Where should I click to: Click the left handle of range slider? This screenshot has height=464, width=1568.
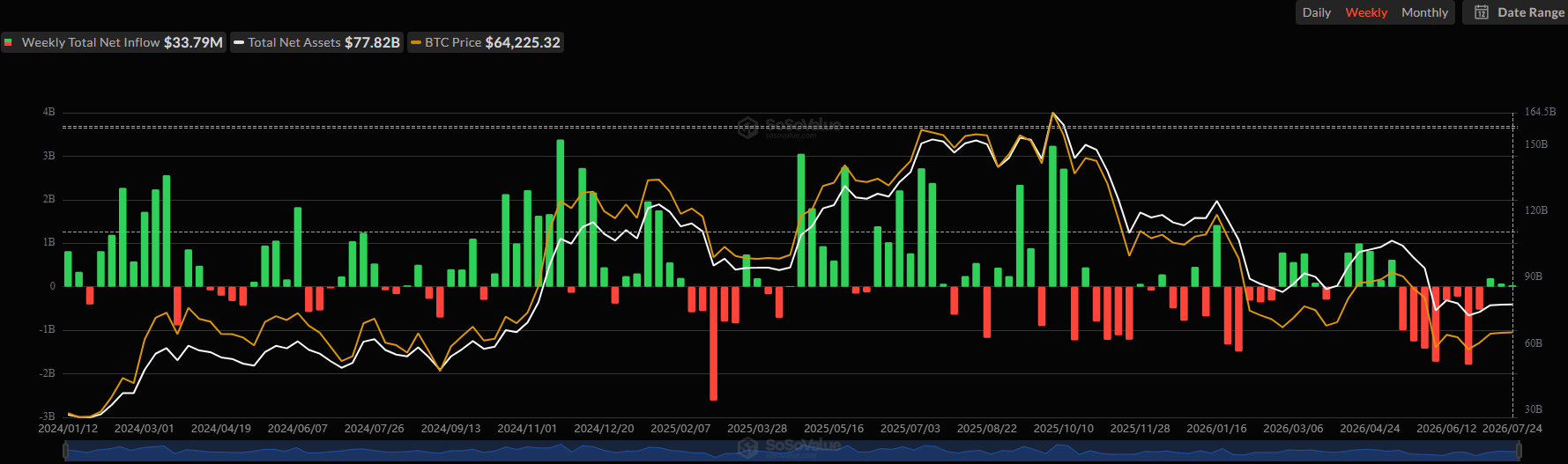pyautogui.click(x=65, y=451)
